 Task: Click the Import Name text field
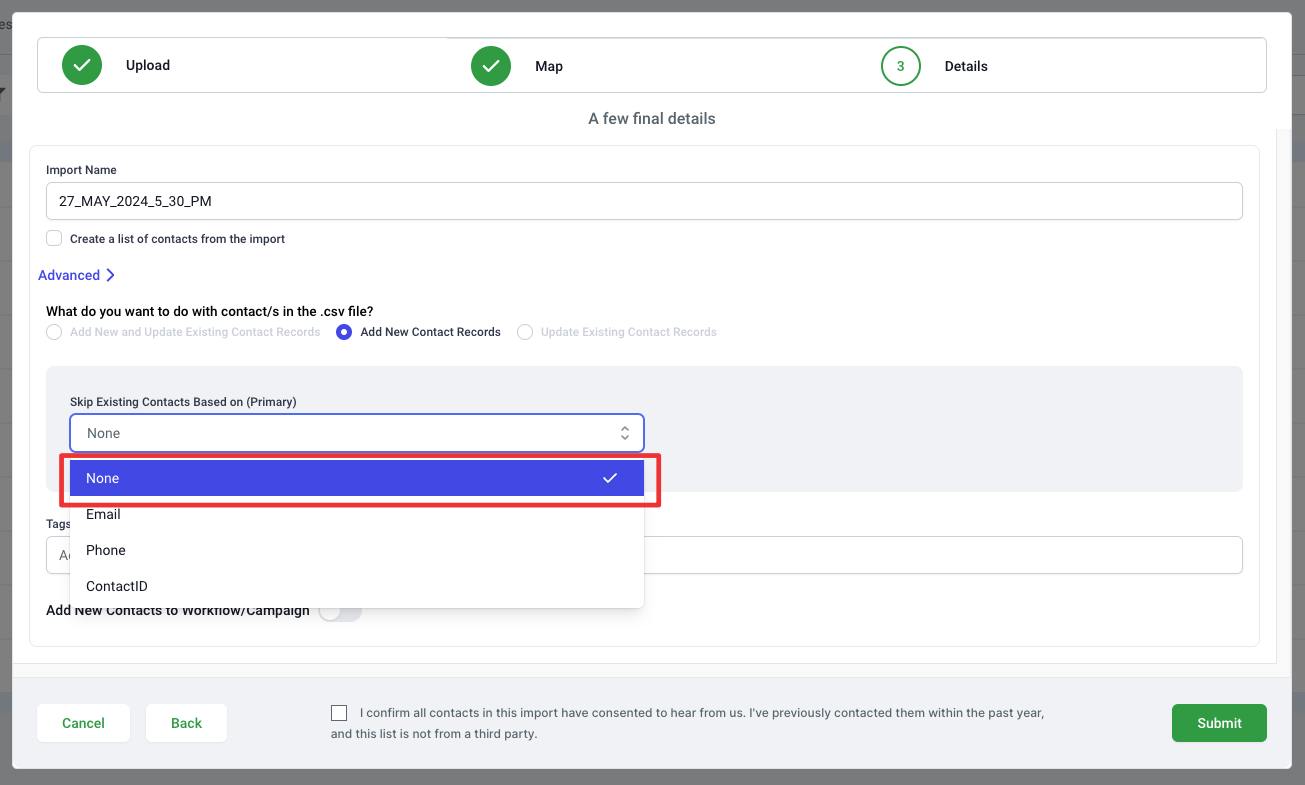pos(644,201)
